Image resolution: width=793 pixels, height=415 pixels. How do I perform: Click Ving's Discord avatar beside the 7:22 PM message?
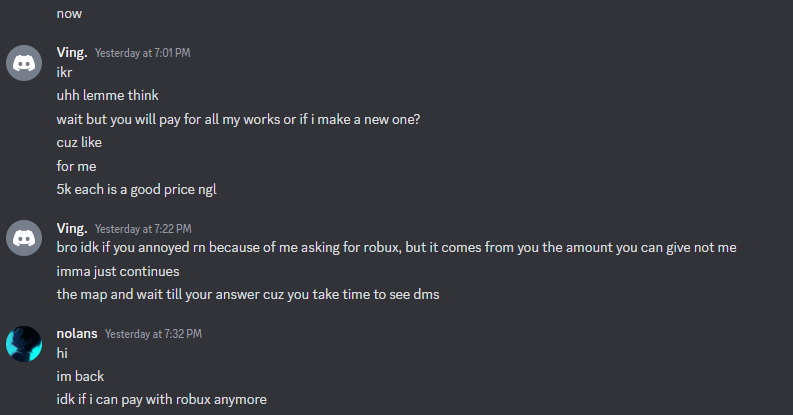(24, 238)
